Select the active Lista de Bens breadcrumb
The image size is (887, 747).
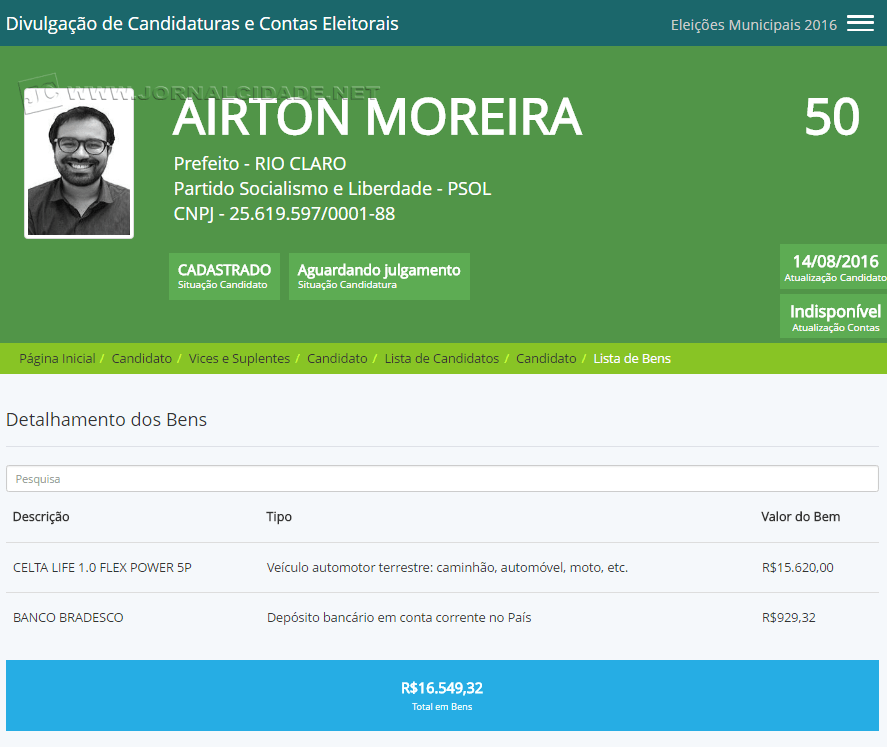[631, 358]
